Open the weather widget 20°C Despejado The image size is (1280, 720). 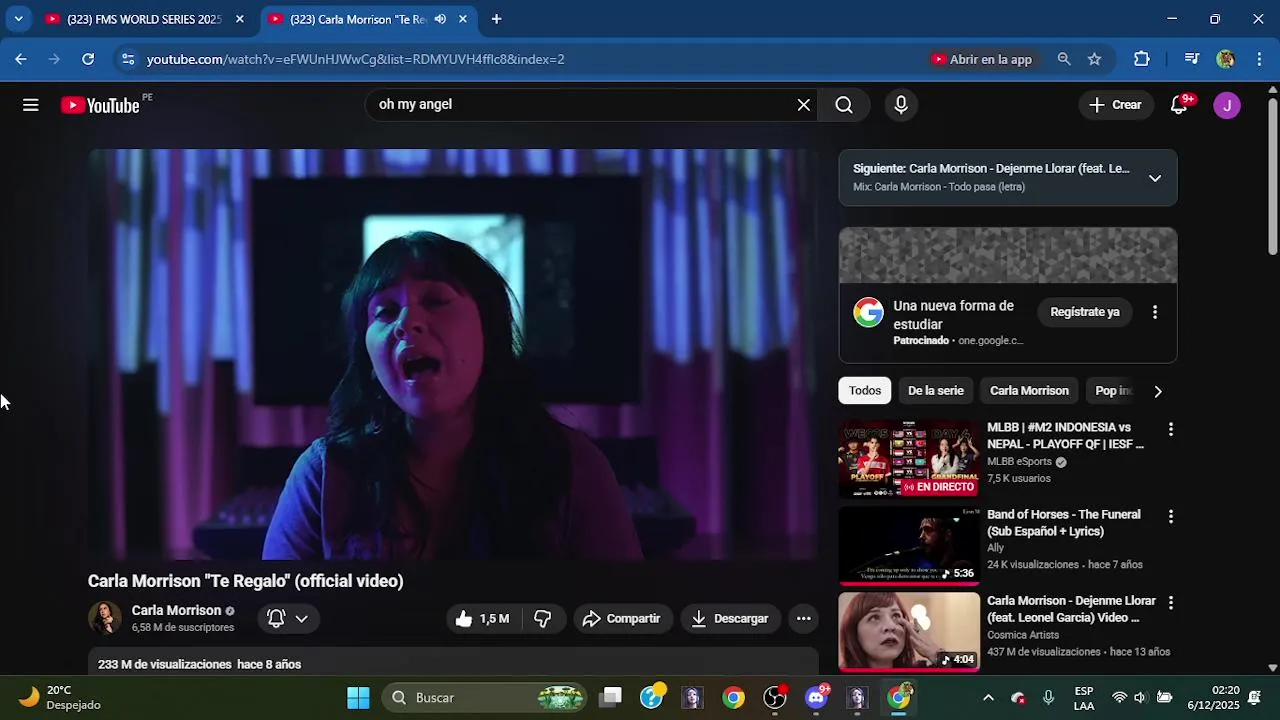coord(60,698)
